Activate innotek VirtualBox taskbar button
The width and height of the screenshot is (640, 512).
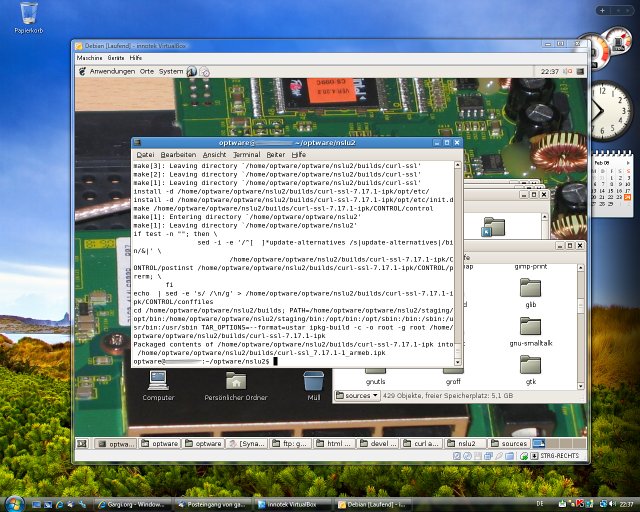(291, 505)
